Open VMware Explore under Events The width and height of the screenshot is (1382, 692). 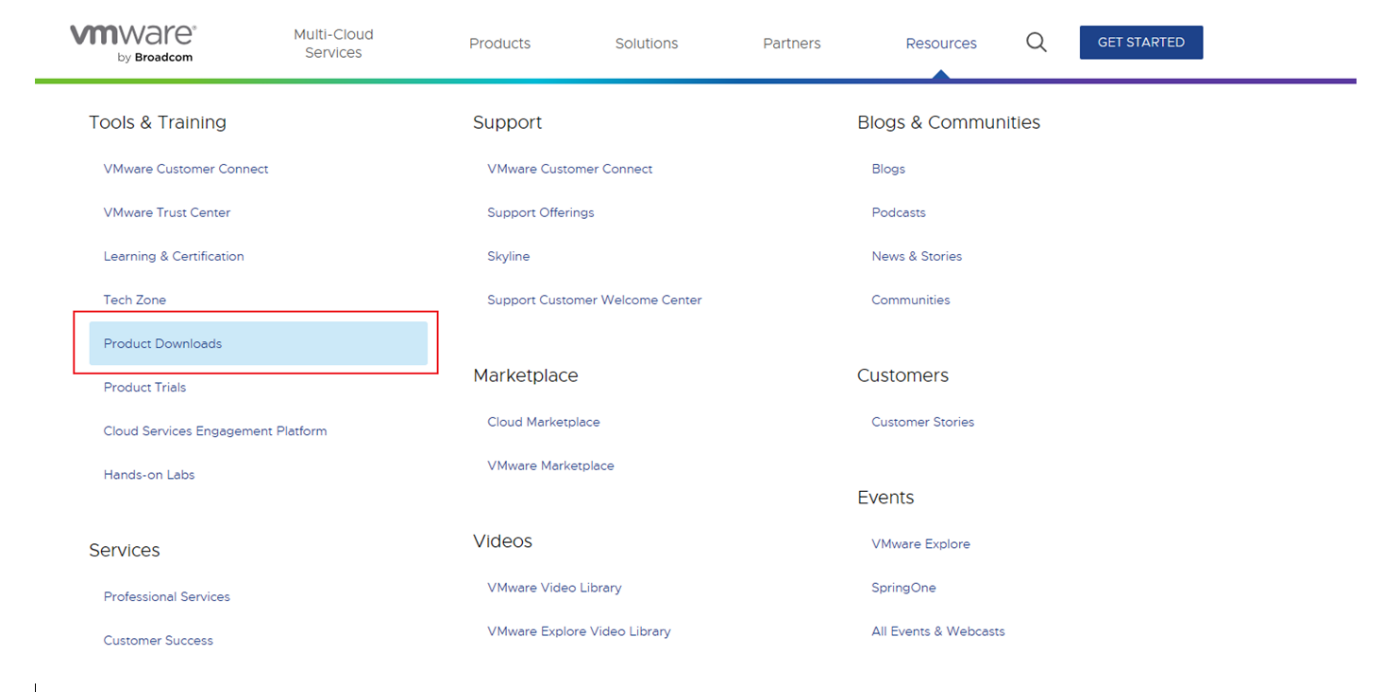click(x=921, y=544)
